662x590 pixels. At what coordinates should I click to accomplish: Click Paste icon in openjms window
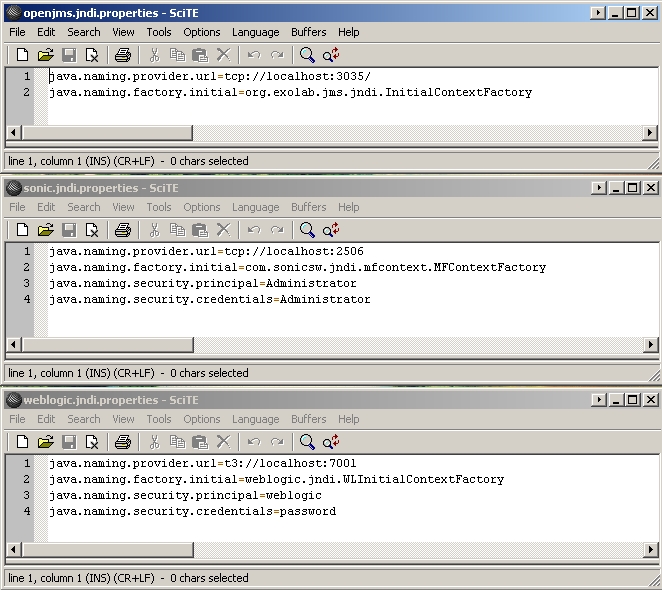pos(200,55)
